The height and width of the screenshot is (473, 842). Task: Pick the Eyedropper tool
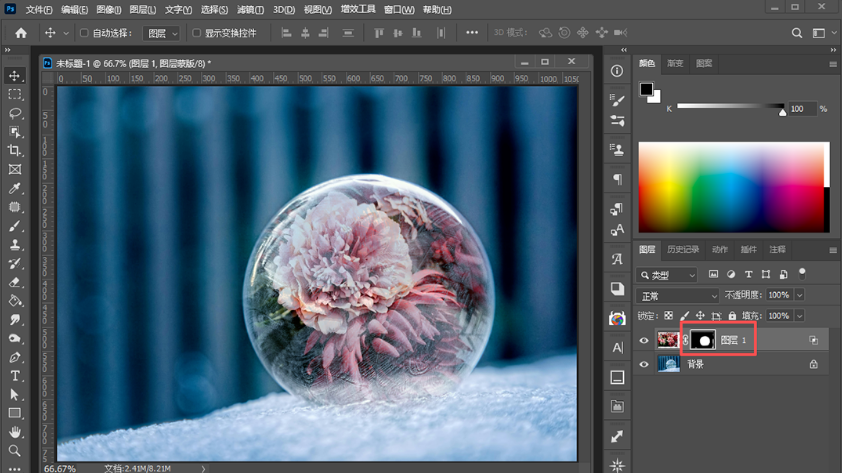click(x=14, y=188)
